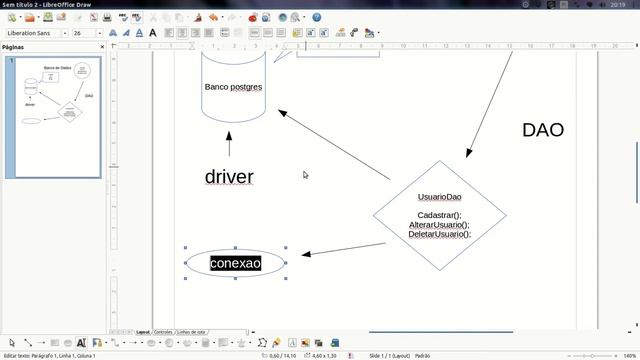The image size is (640, 360).
Task: Toggle italic text formatting
Action: [126, 33]
